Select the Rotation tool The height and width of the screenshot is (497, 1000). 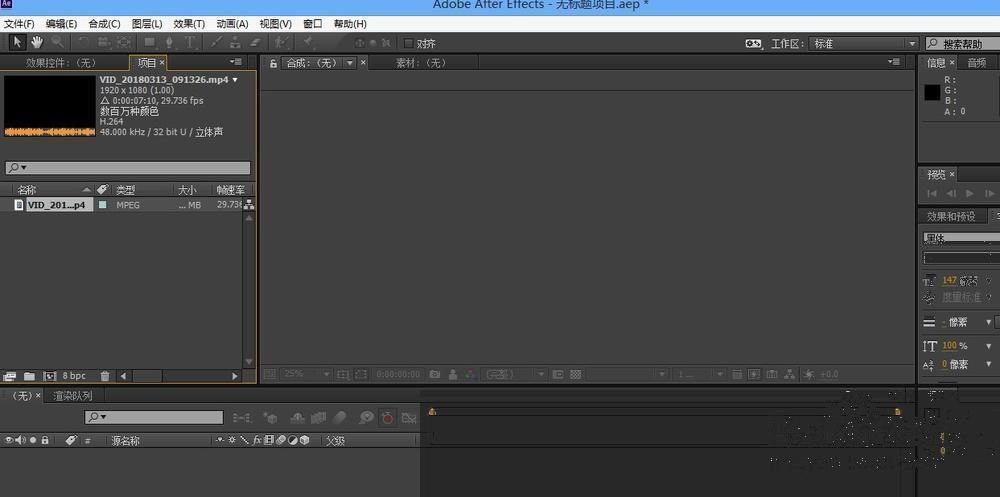(x=82, y=42)
